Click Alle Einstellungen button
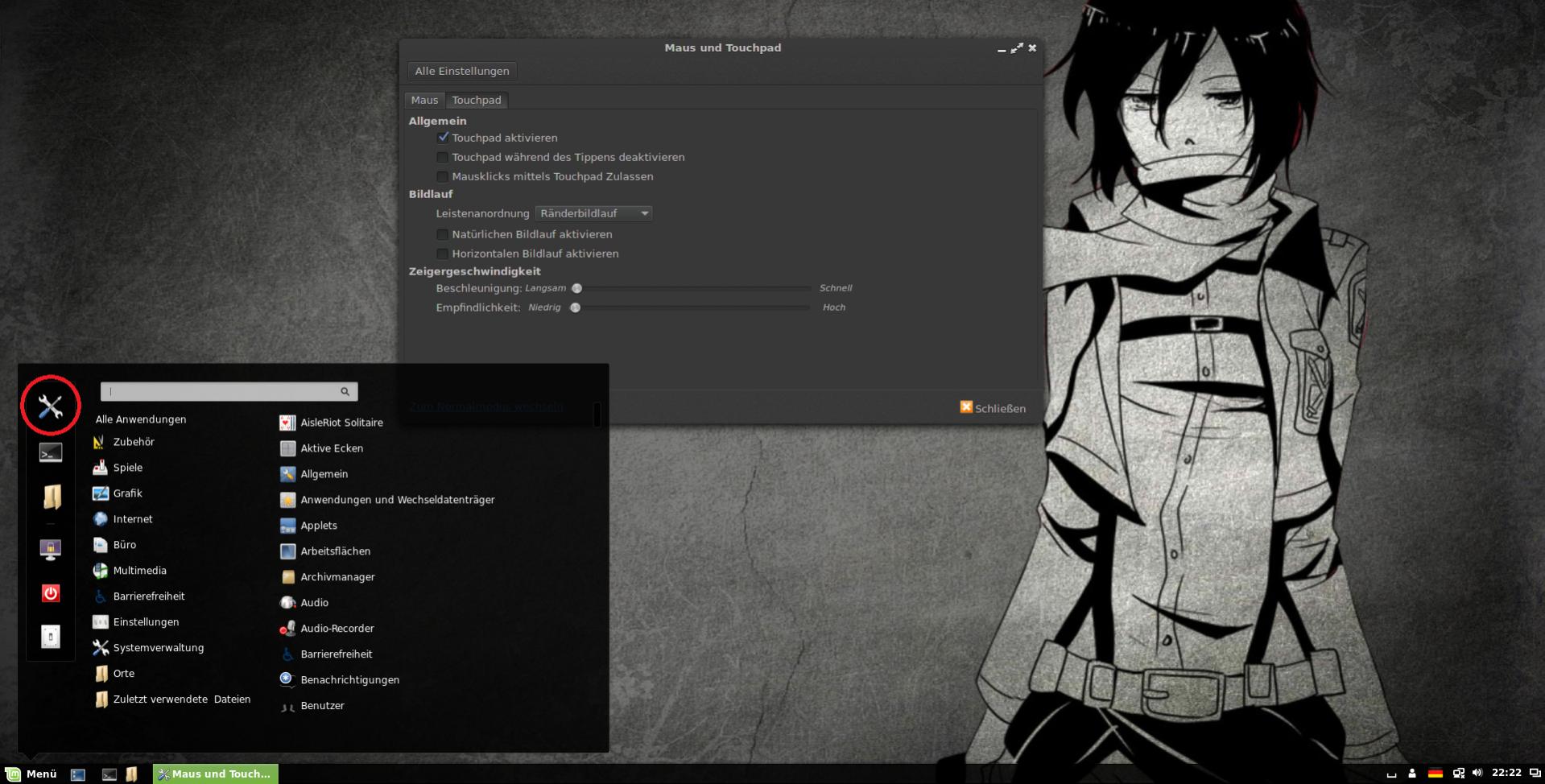 click(462, 71)
